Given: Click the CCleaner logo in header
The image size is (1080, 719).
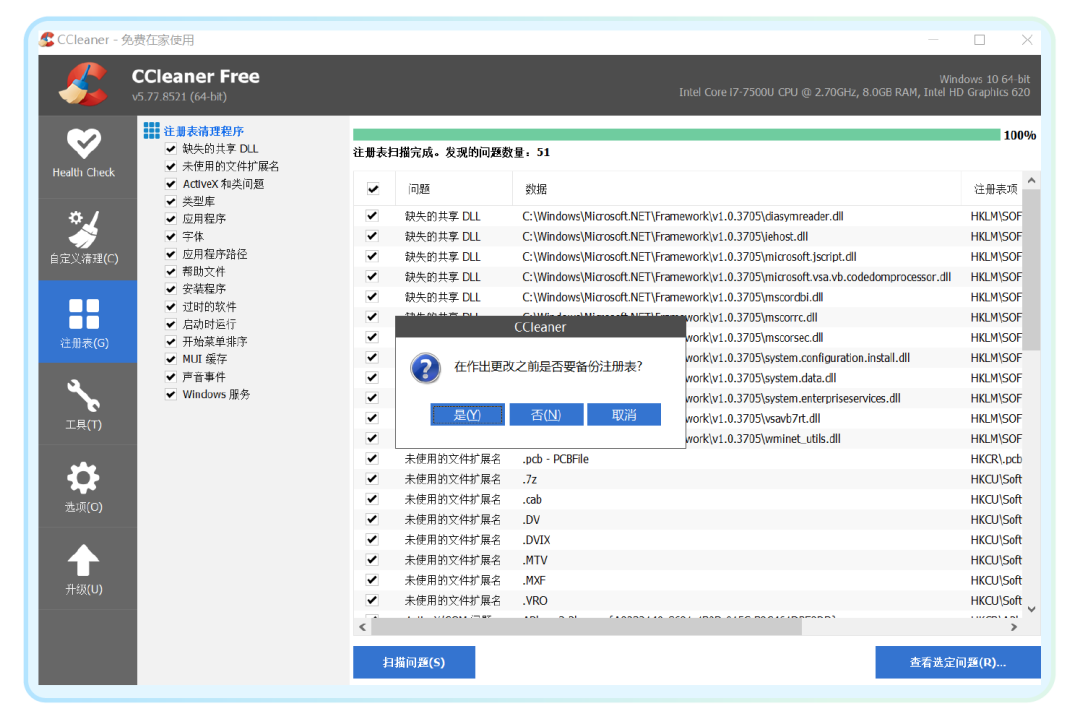Looking at the screenshot, I should (x=84, y=84).
